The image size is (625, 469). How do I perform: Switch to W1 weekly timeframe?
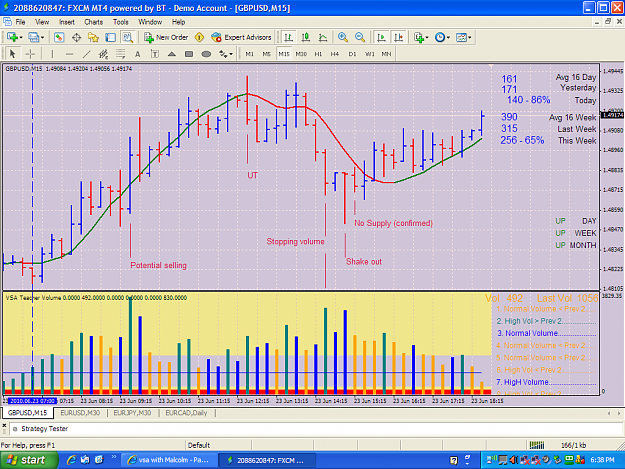point(369,54)
